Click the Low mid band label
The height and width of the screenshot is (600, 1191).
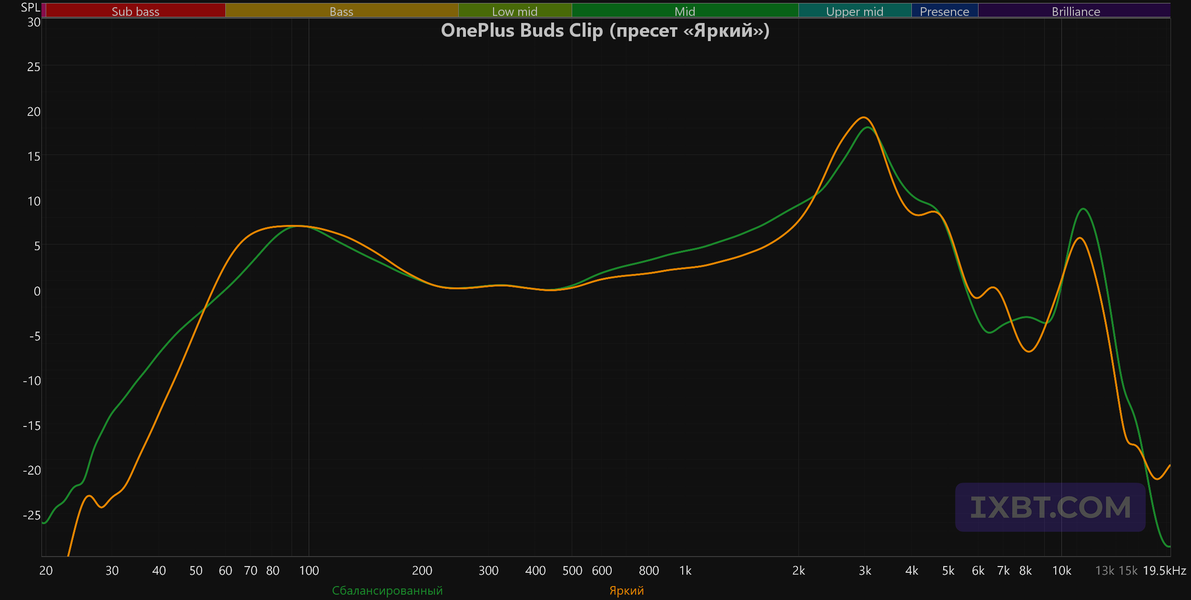514,11
